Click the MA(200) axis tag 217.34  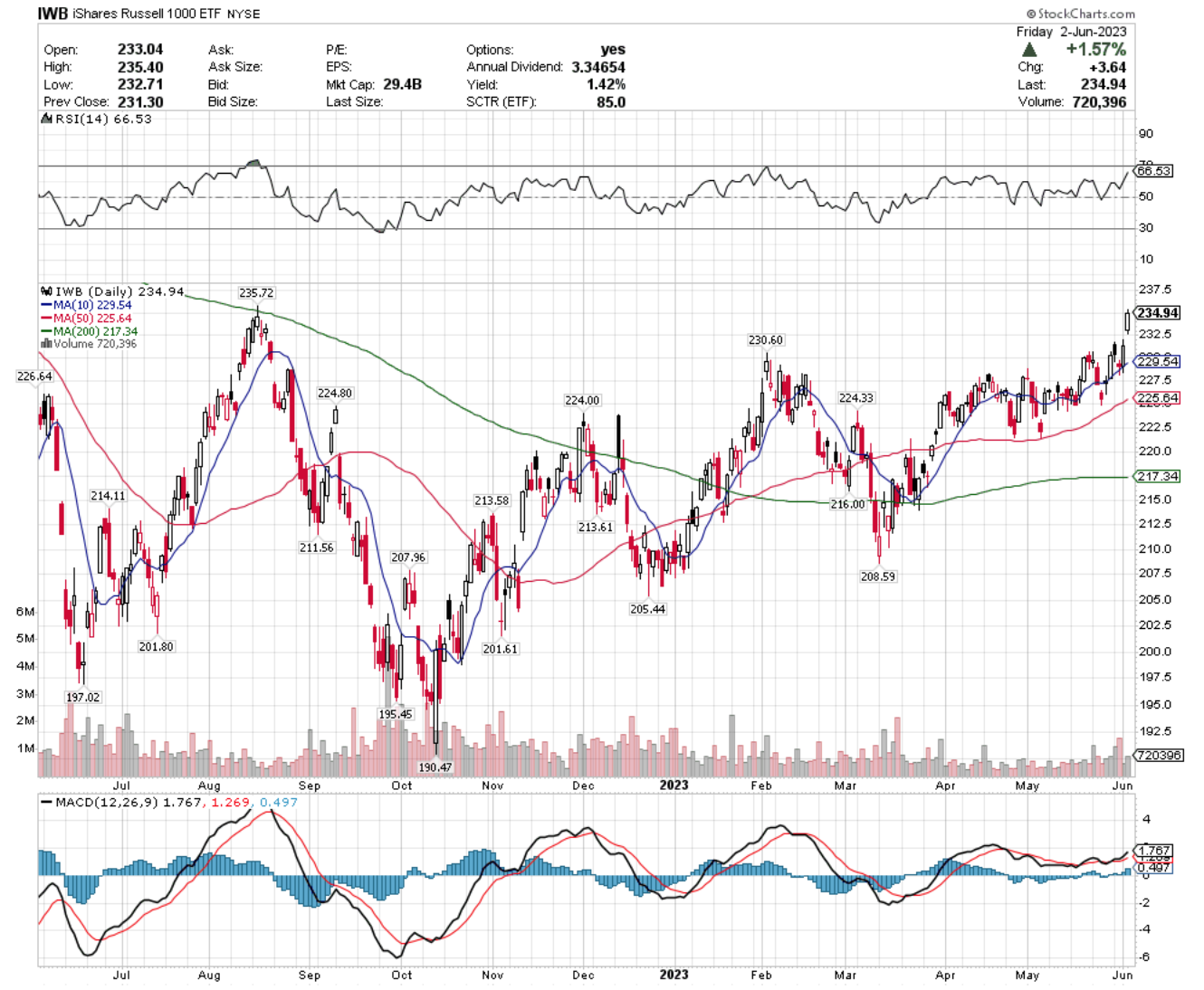[x=1158, y=476]
